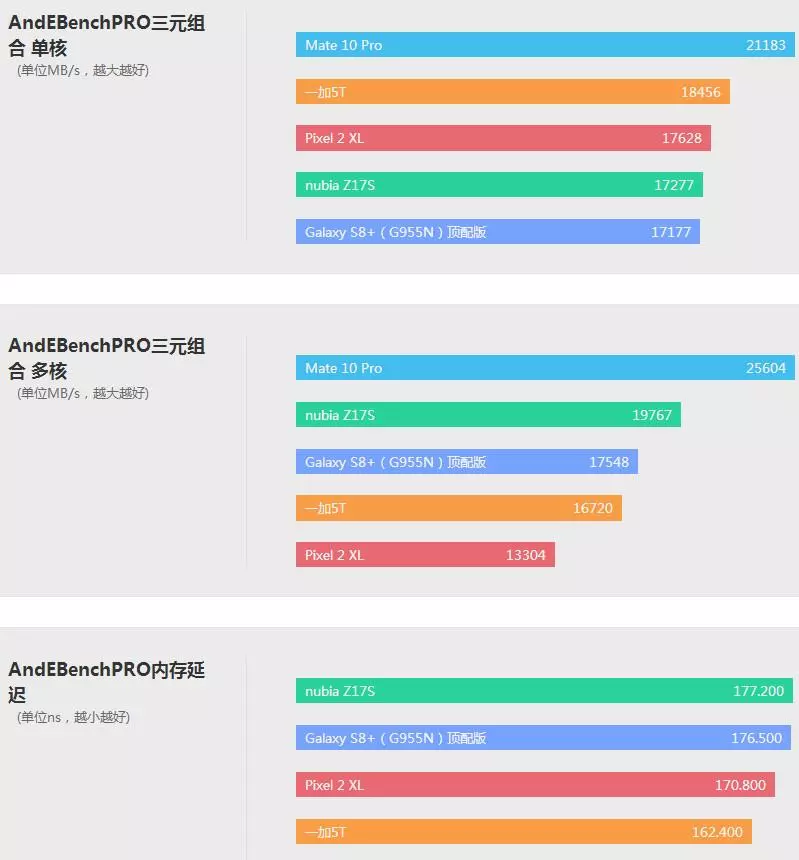
Task: Click the 单位ns 越小越好 subtitle
Action: [73, 717]
